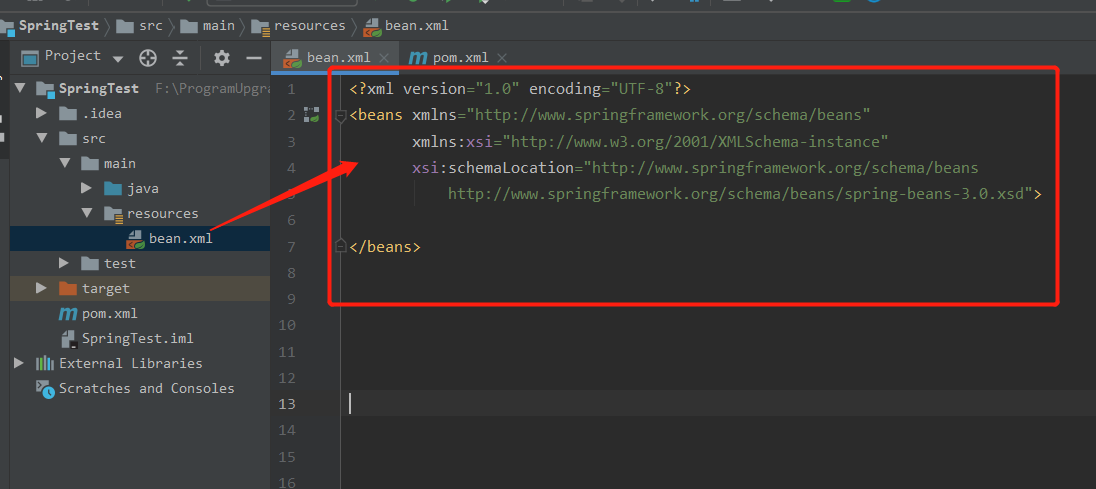The width and height of the screenshot is (1096, 489).
Task: Click the Collapse All icon in Project panel
Action: point(180,58)
